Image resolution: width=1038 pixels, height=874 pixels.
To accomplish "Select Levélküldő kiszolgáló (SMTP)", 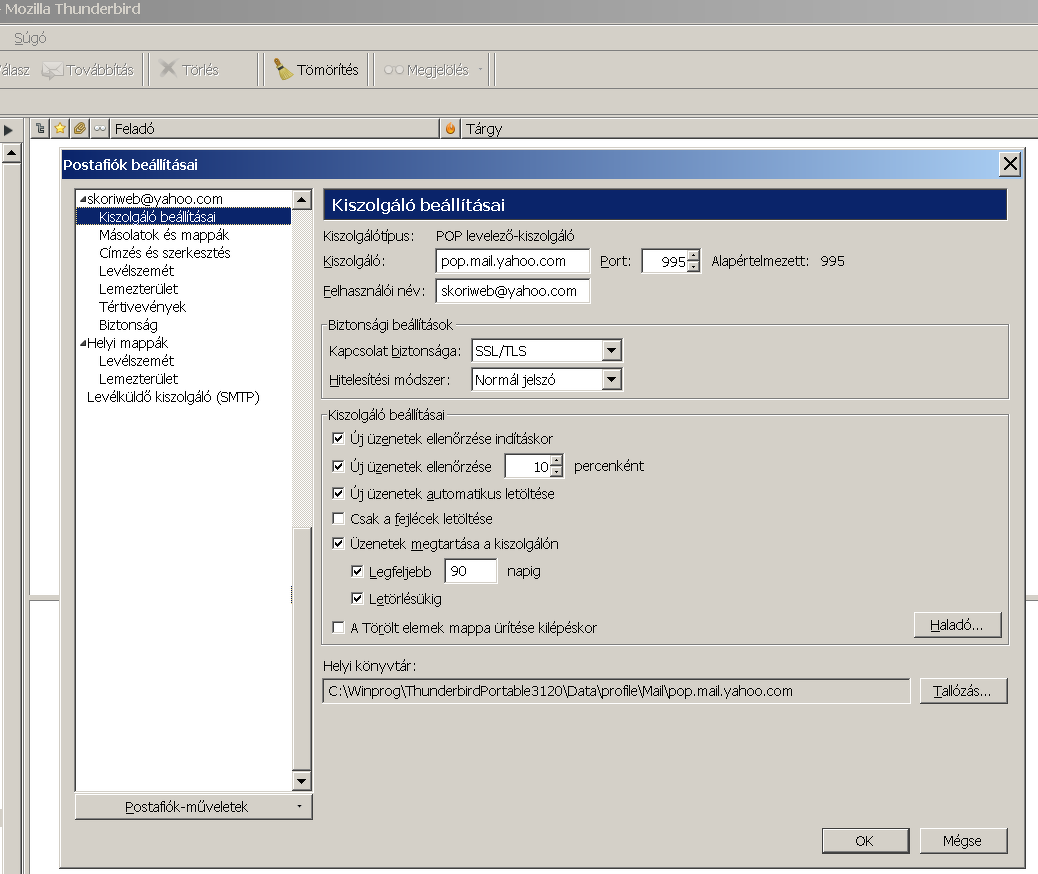I will click(x=173, y=397).
